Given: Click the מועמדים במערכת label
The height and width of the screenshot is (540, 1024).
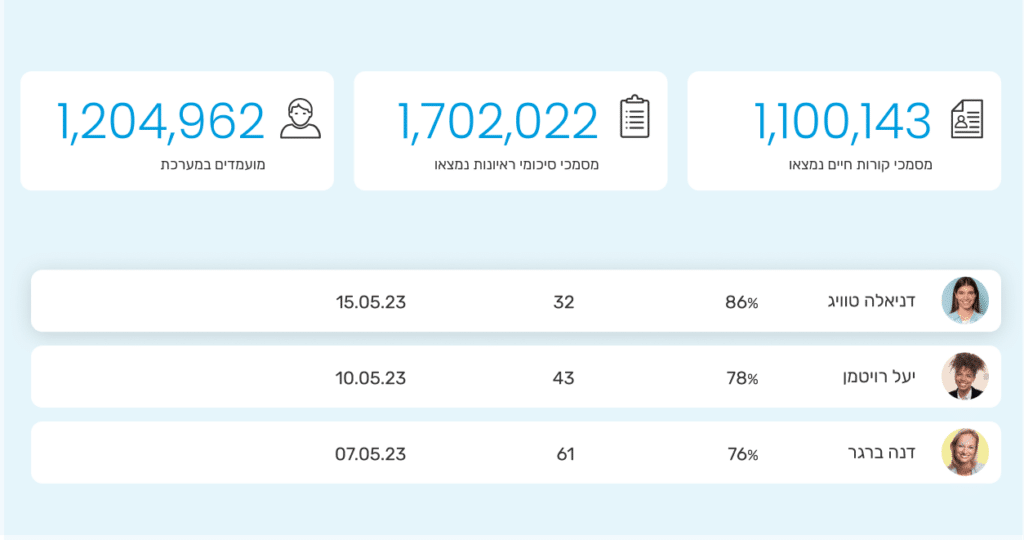Looking at the screenshot, I should (213, 163).
